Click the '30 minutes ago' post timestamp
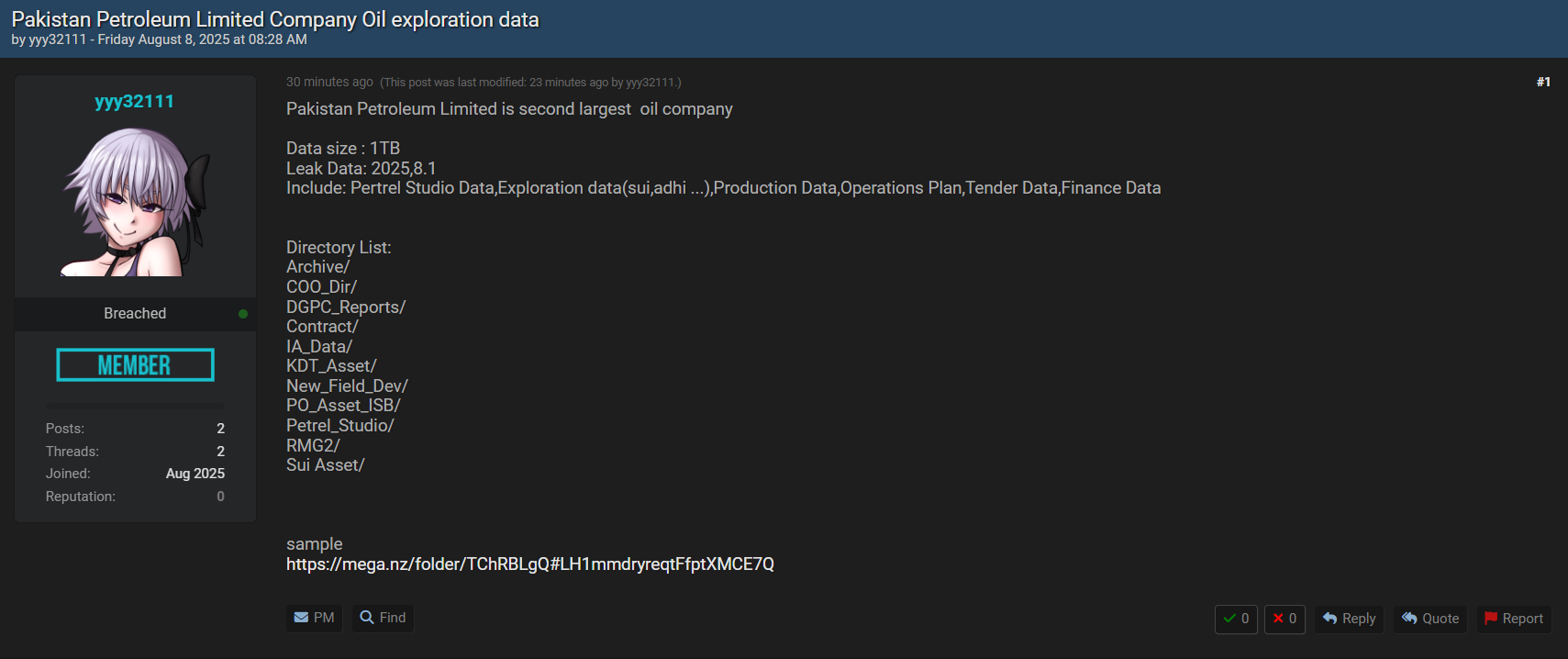This screenshot has height=659, width=1568. tap(329, 83)
